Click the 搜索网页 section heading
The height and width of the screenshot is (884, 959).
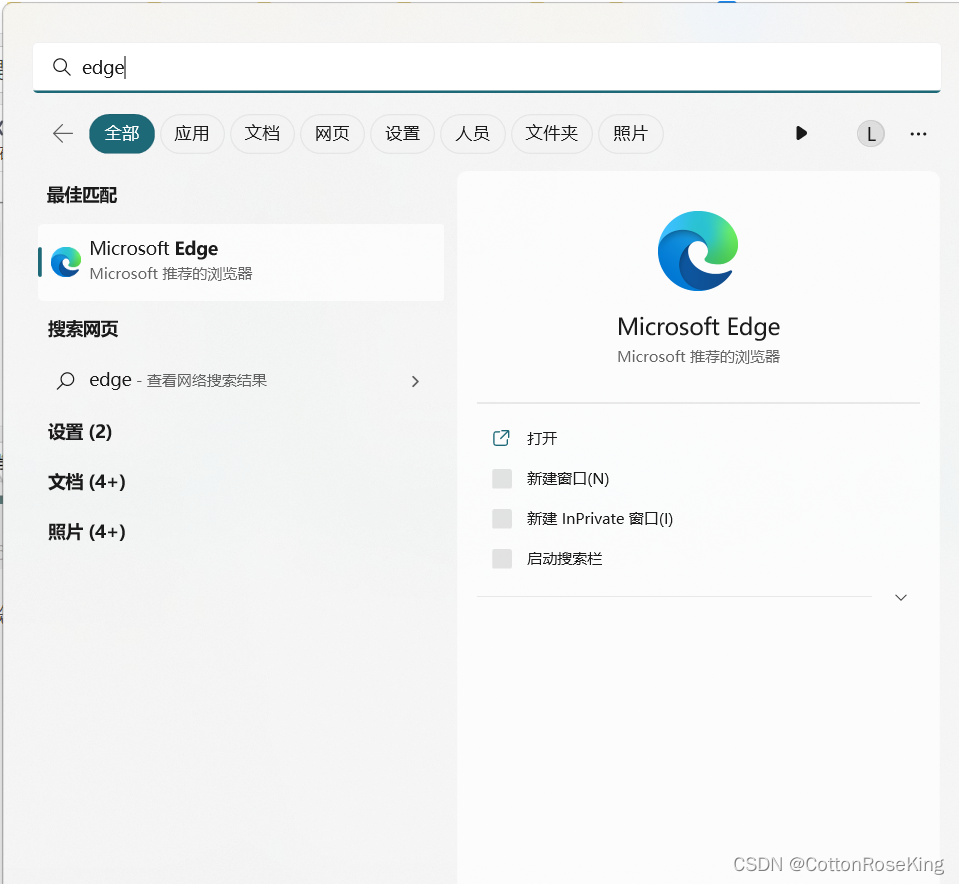coord(83,329)
